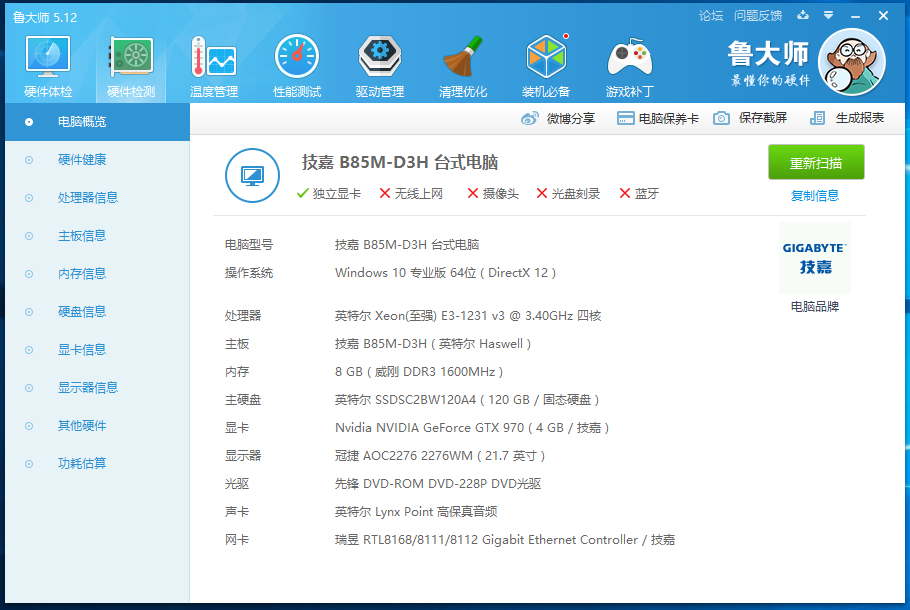Click the Lynx Point 高保真音频 value
Image resolution: width=910 pixels, height=610 pixels.
coord(416,512)
